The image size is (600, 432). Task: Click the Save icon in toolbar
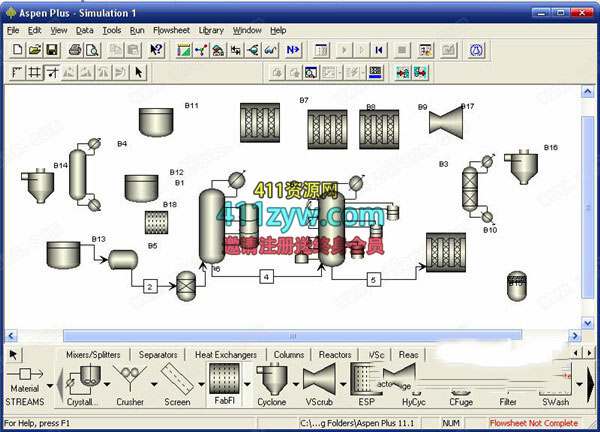[x=51, y=50]
